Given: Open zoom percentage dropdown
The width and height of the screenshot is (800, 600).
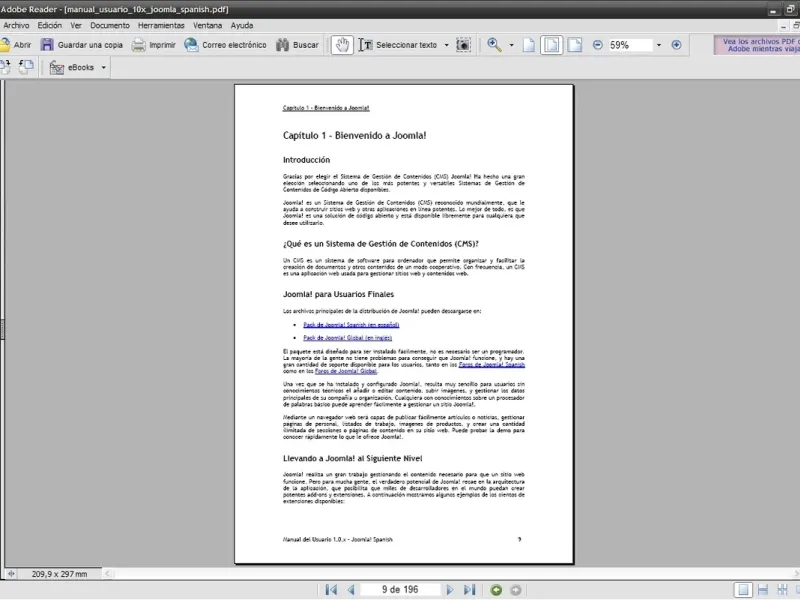Looking at the screenshot, I should (x=659, y=45).
